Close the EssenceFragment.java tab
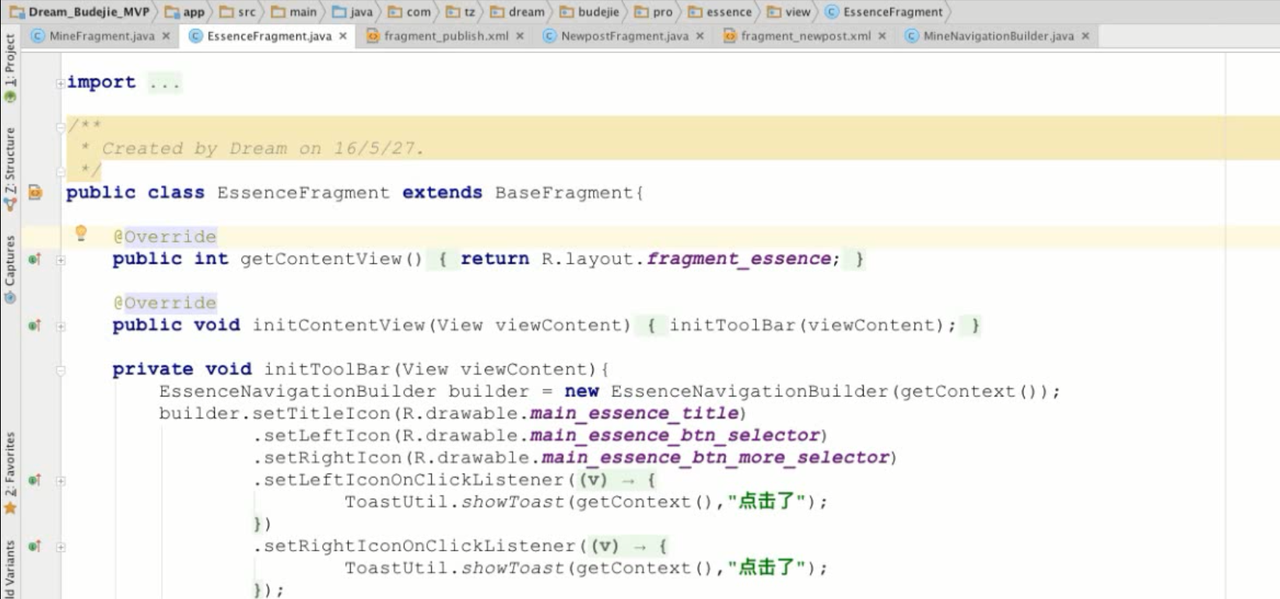 (x=343, y=36)
